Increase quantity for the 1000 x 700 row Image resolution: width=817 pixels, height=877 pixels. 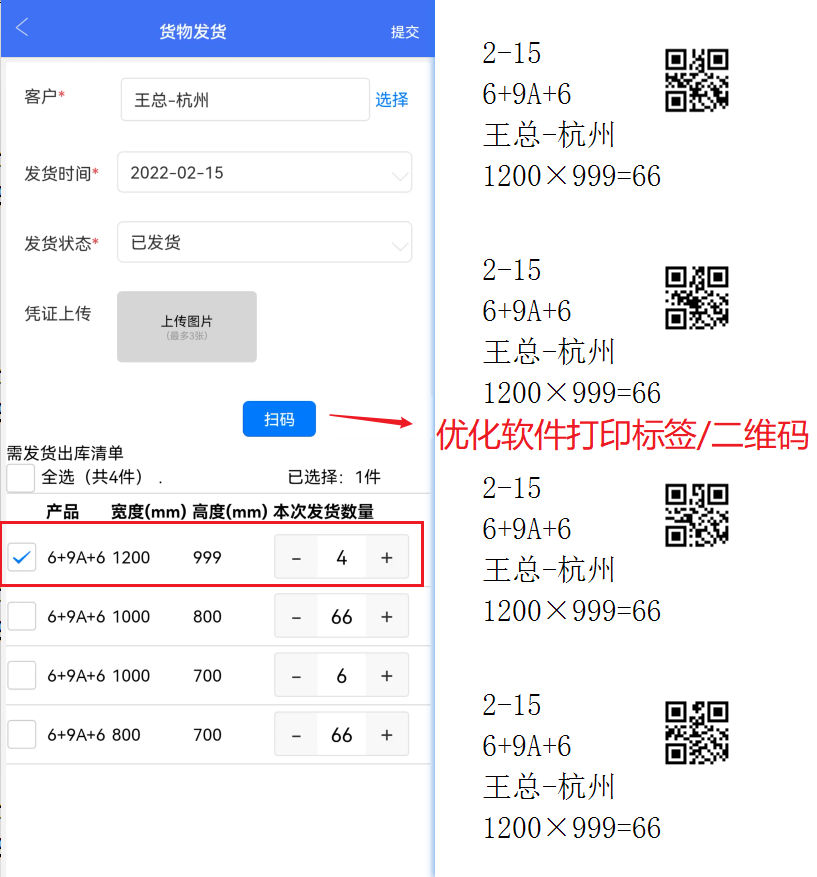pos(387,675)
